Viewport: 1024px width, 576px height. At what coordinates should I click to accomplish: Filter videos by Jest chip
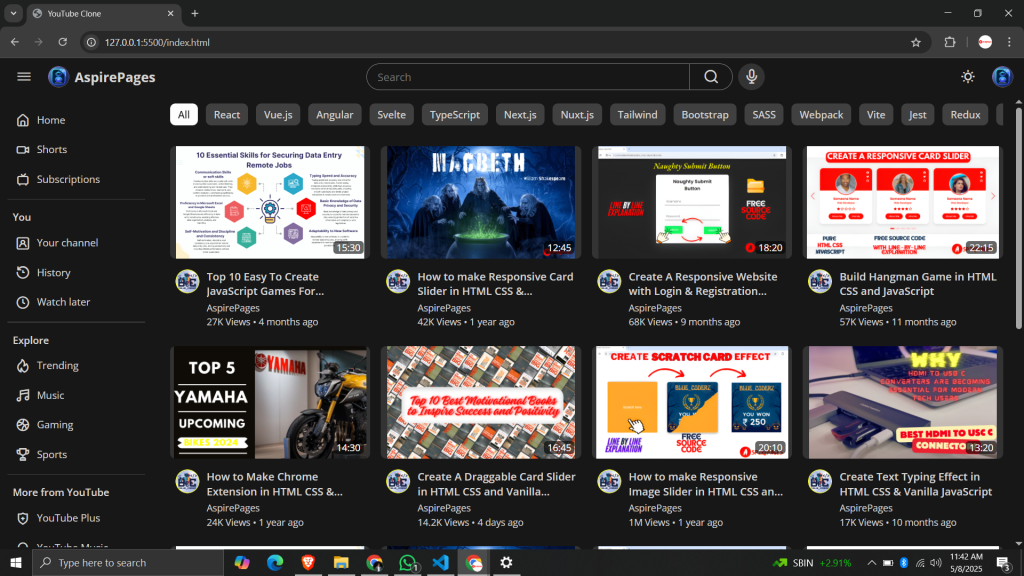918,114
